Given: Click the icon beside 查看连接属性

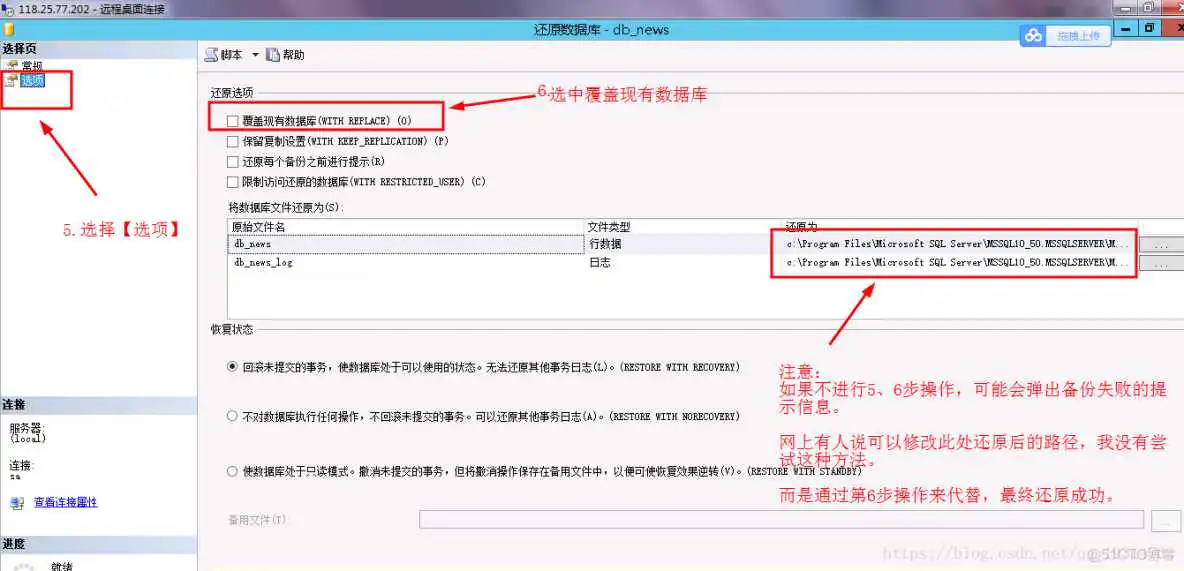Looking at the screenshot, I should [x=17, y=502].
